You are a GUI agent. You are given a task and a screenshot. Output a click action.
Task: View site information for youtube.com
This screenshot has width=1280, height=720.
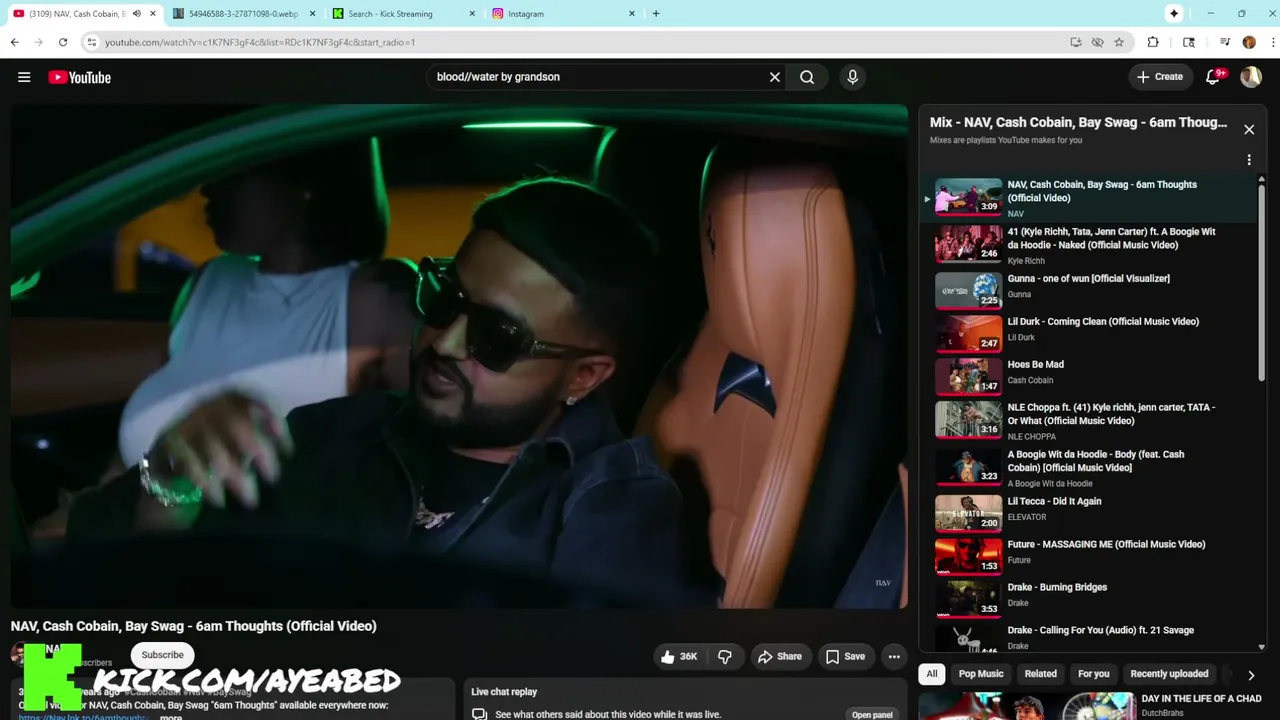(x=91, y=42)
